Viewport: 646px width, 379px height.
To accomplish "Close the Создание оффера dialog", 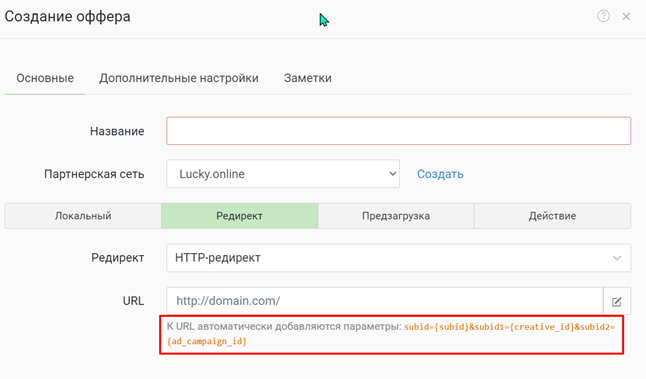I will click(x=626, y=16).
